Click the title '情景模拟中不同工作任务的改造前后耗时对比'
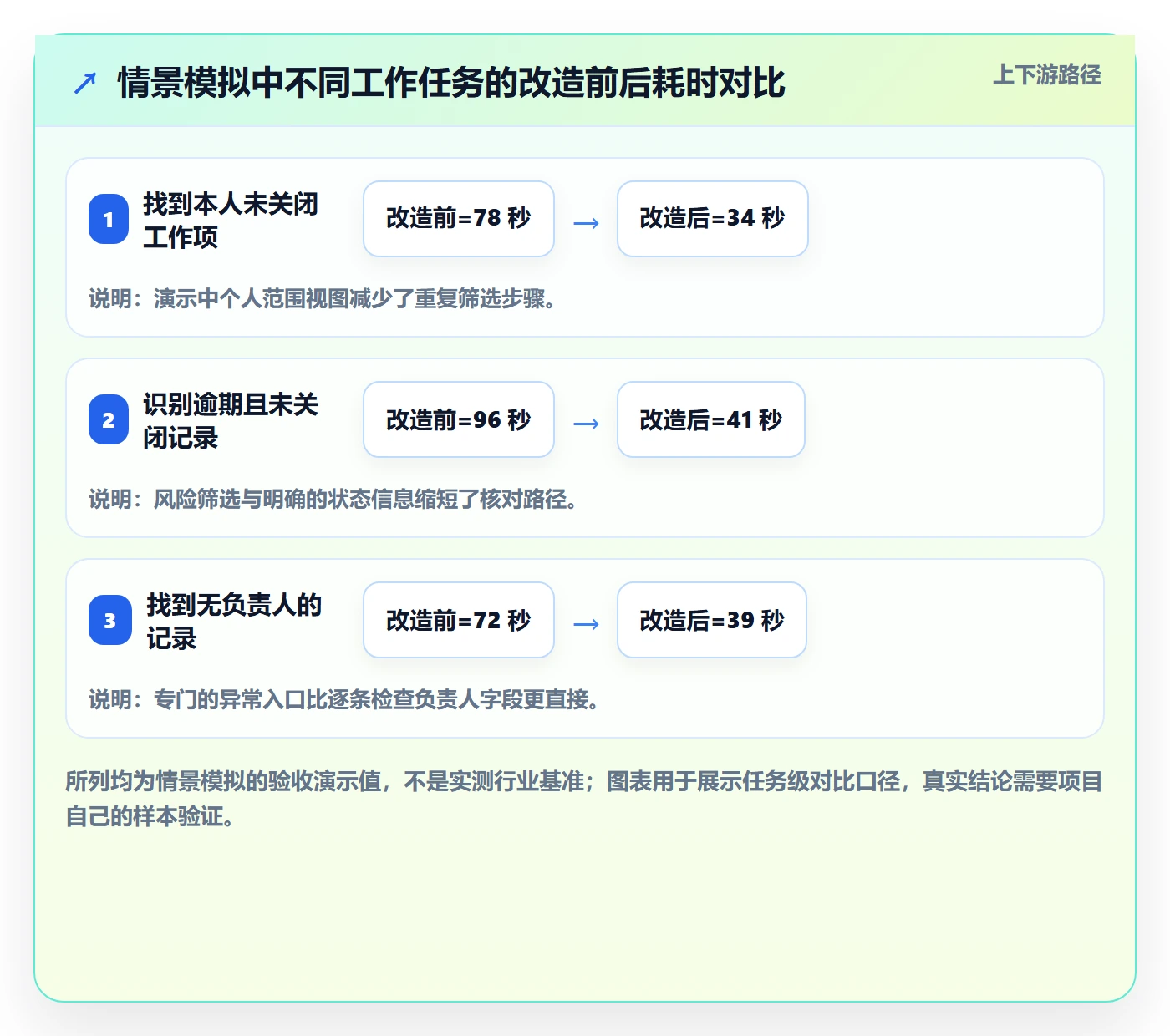 pos(451,83)
